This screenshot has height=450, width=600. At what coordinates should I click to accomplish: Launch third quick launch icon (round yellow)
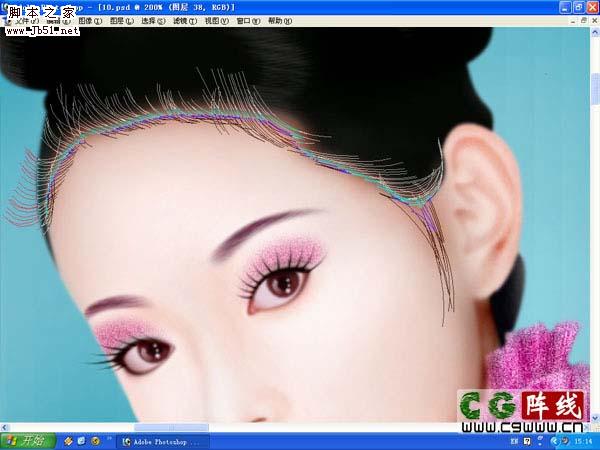click(95, 441)
